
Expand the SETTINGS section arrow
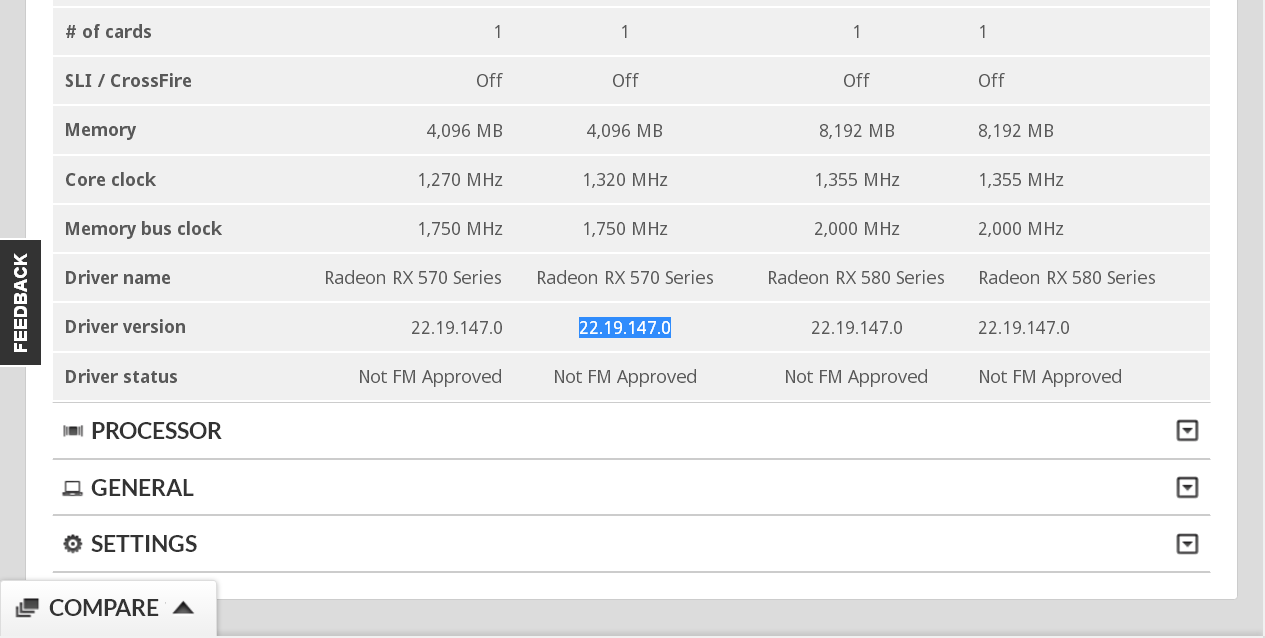[1187, 544]
